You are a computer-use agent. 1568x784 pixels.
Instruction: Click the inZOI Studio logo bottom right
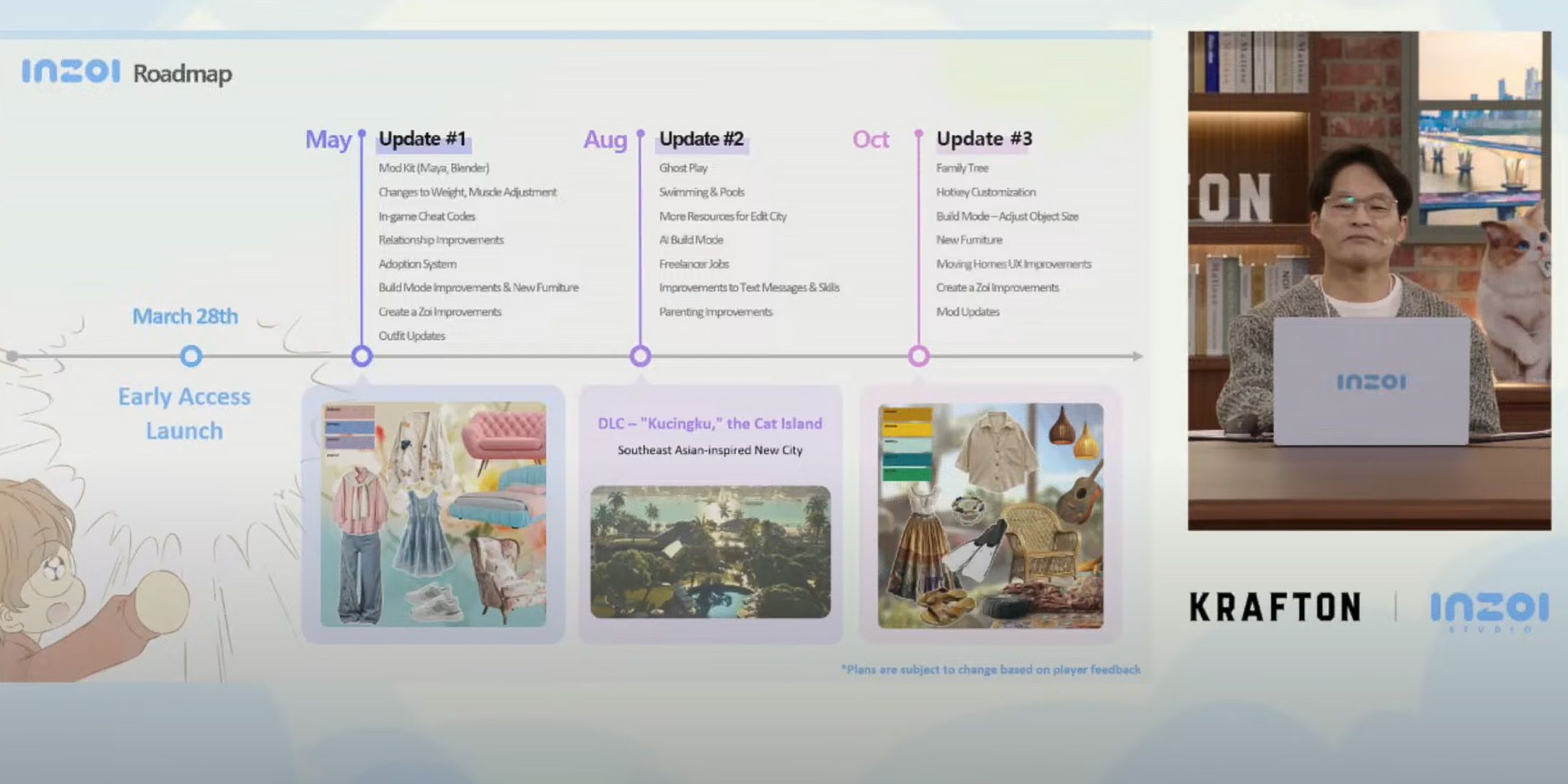coord(1488,610)
